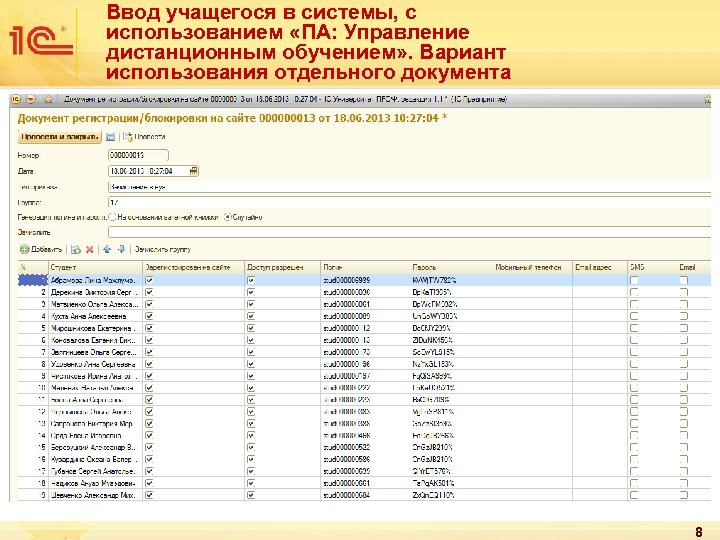
Task: Toggle access-allowed checkbox in row 2
Action: [x=251, y=292]
